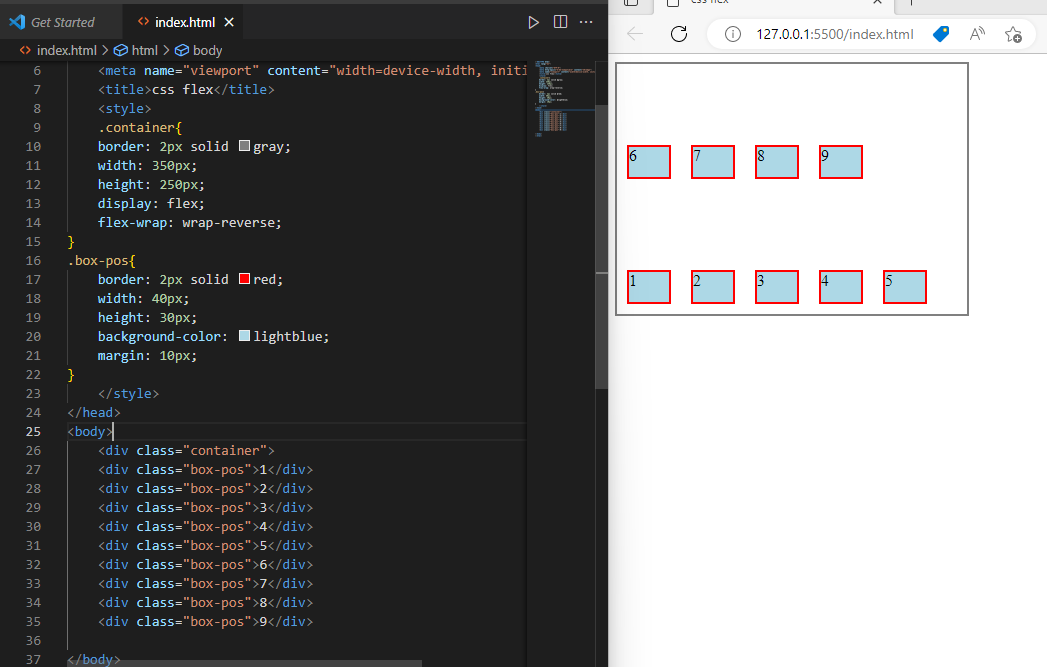This screenshot has height=667, width=1047.
Task: Click the div containing 9 on line 35
Action: (x=206, y=622)
